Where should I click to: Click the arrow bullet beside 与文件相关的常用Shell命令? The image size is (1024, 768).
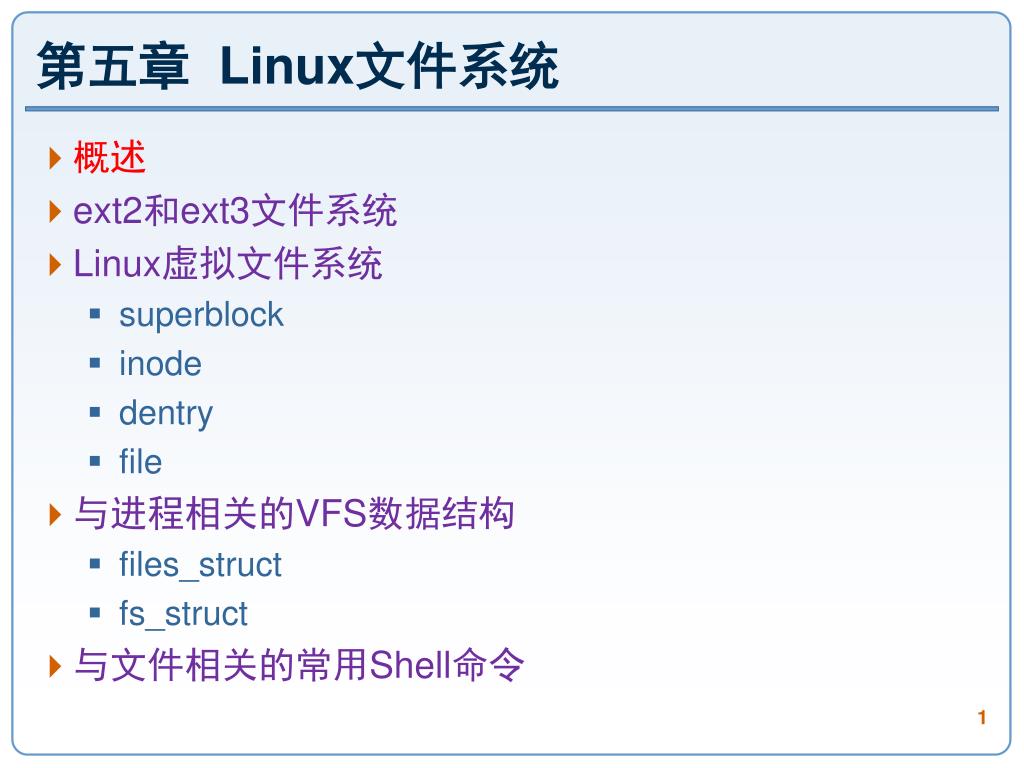click(x=56, y=665)
